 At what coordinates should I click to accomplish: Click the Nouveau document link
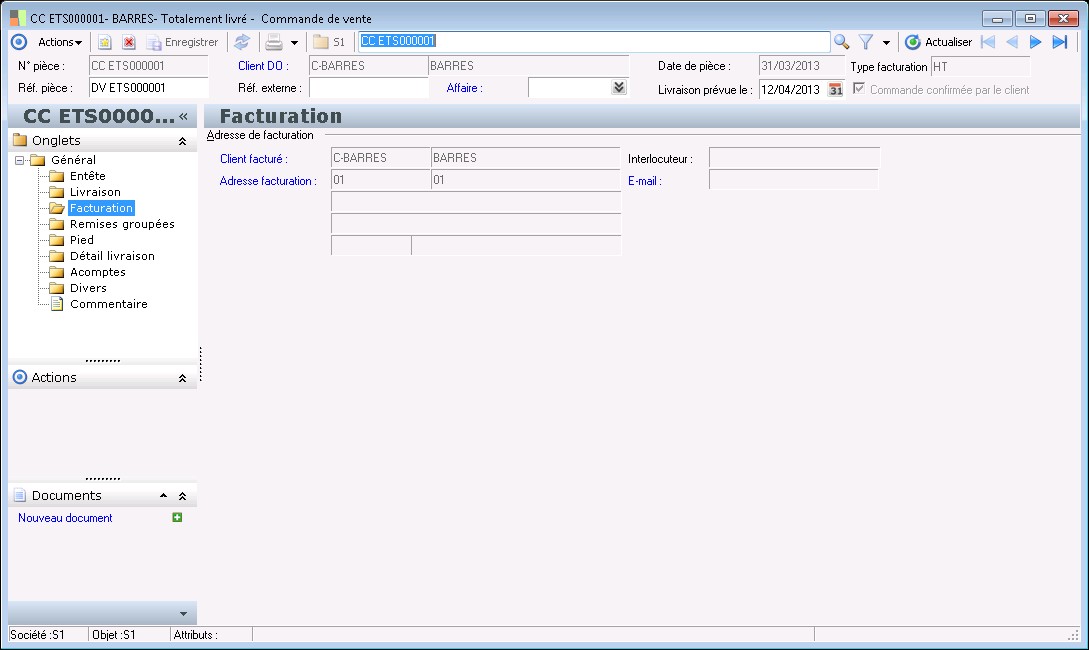tap(65, 518)
